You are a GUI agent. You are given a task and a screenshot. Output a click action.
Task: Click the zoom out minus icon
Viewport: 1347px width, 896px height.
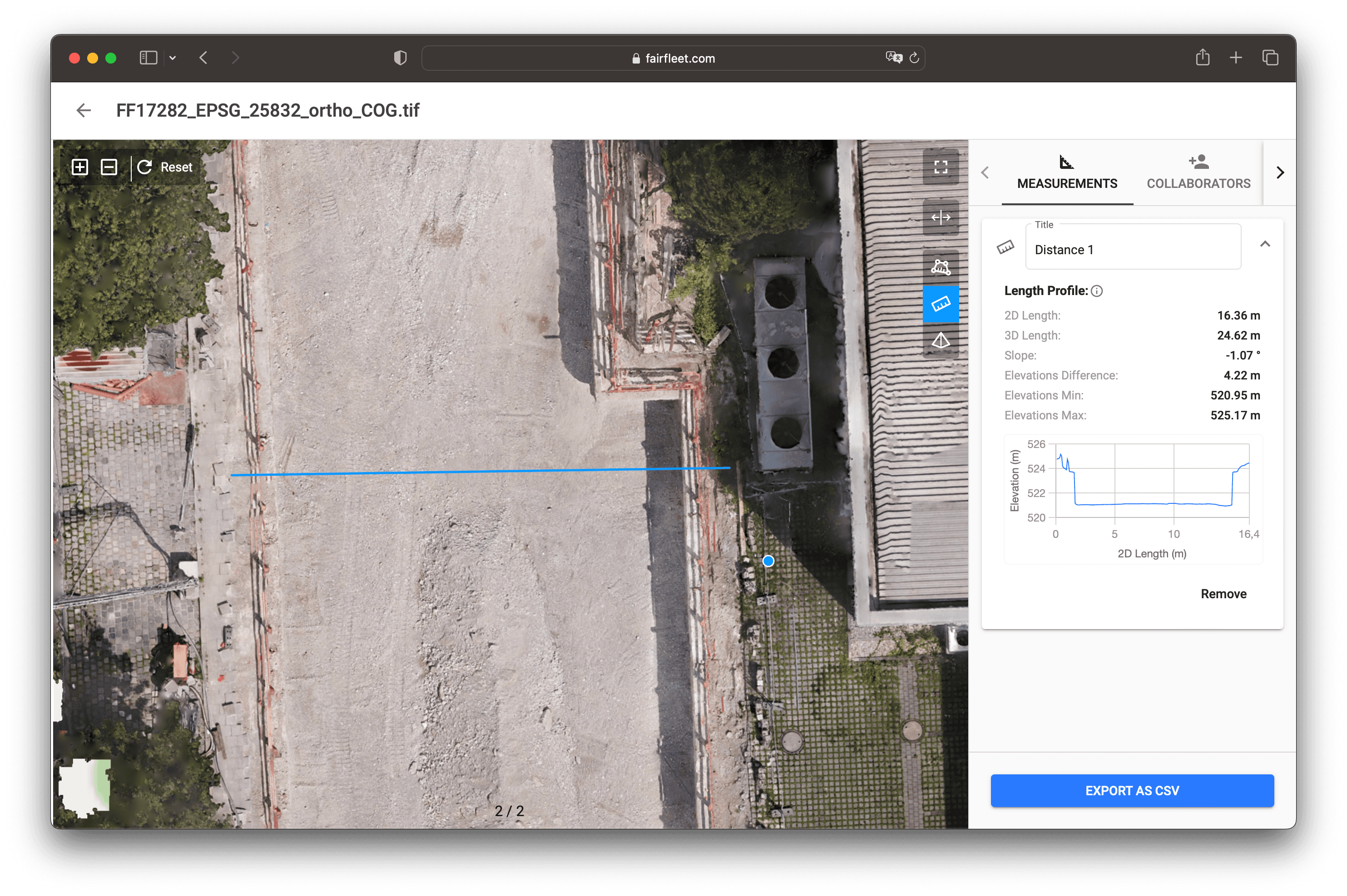(109, 167)
